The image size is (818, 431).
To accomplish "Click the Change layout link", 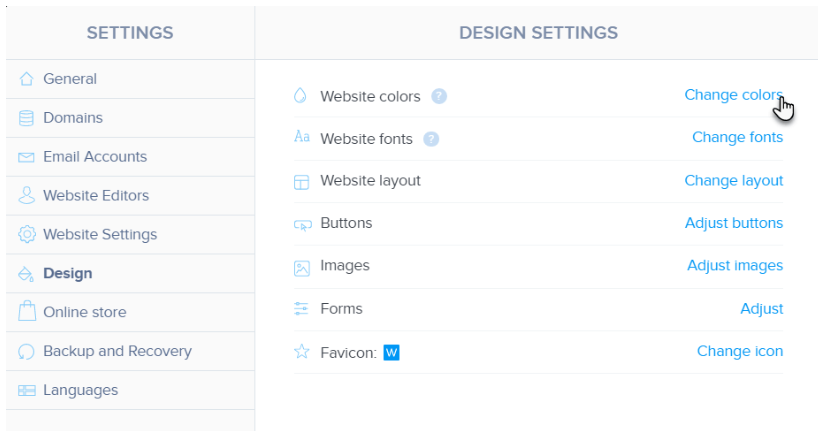I will [733, 181].
